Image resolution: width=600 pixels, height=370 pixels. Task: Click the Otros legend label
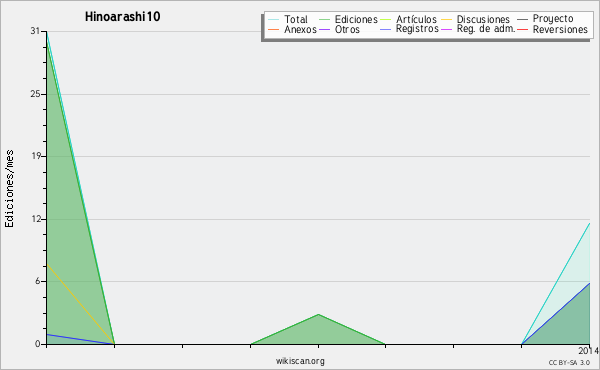click(x=347, y=29)
